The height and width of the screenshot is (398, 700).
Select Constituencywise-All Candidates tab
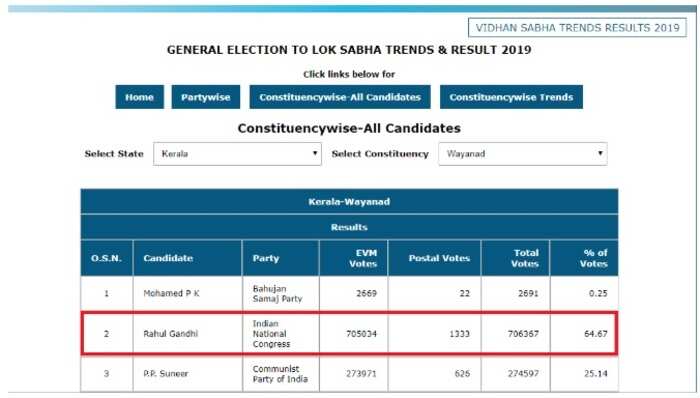340,97
